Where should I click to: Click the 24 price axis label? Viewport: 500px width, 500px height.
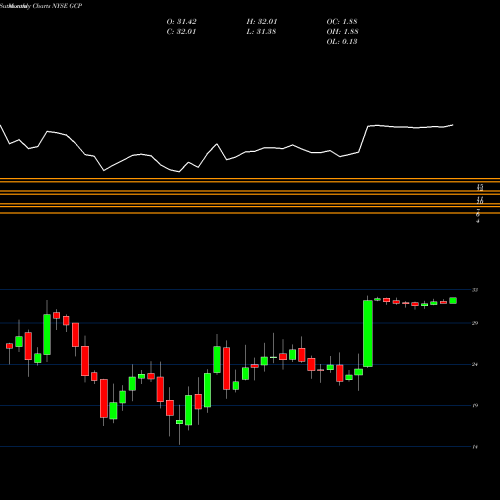tap(475, 364)
